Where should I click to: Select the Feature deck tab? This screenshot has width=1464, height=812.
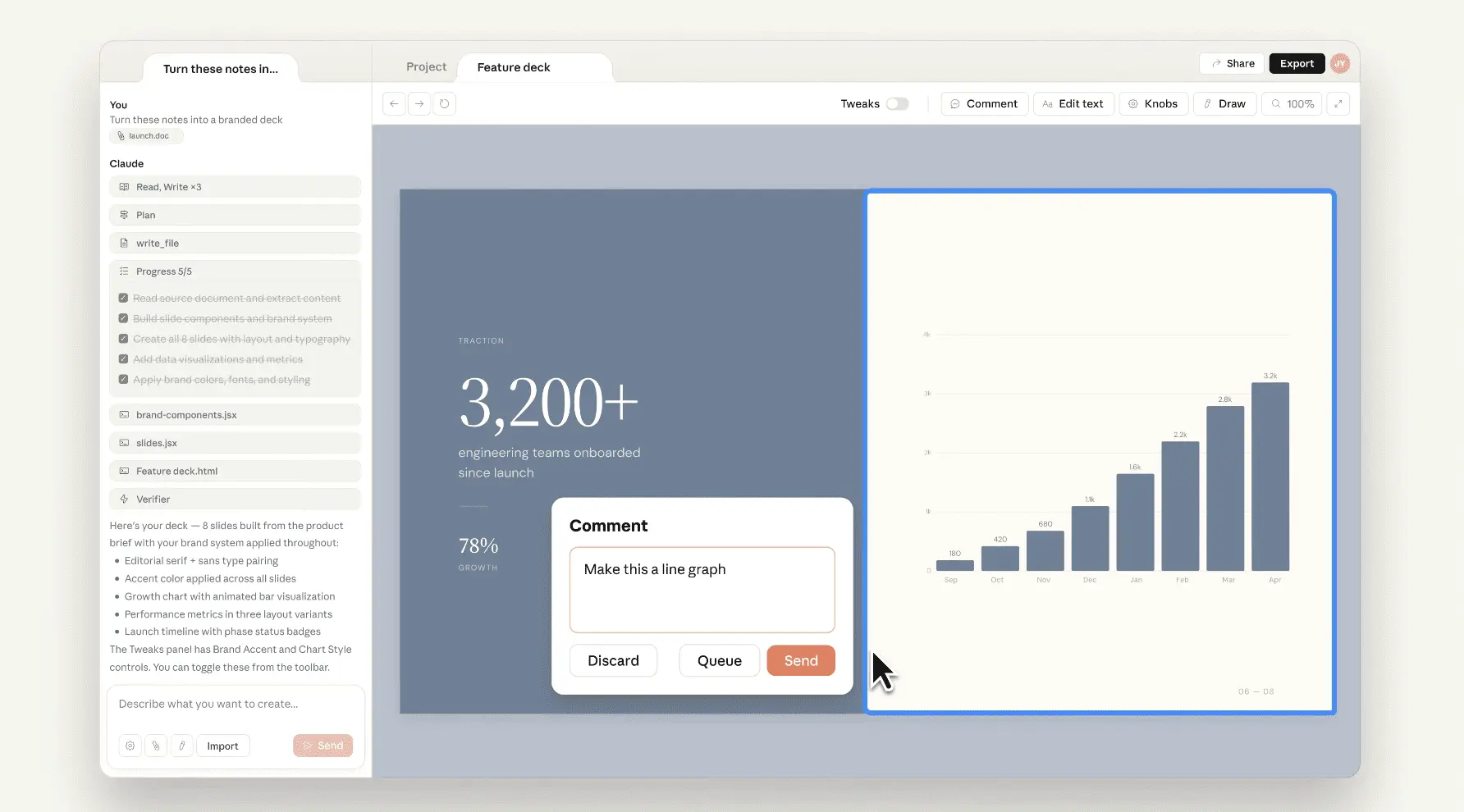point(514,68)
